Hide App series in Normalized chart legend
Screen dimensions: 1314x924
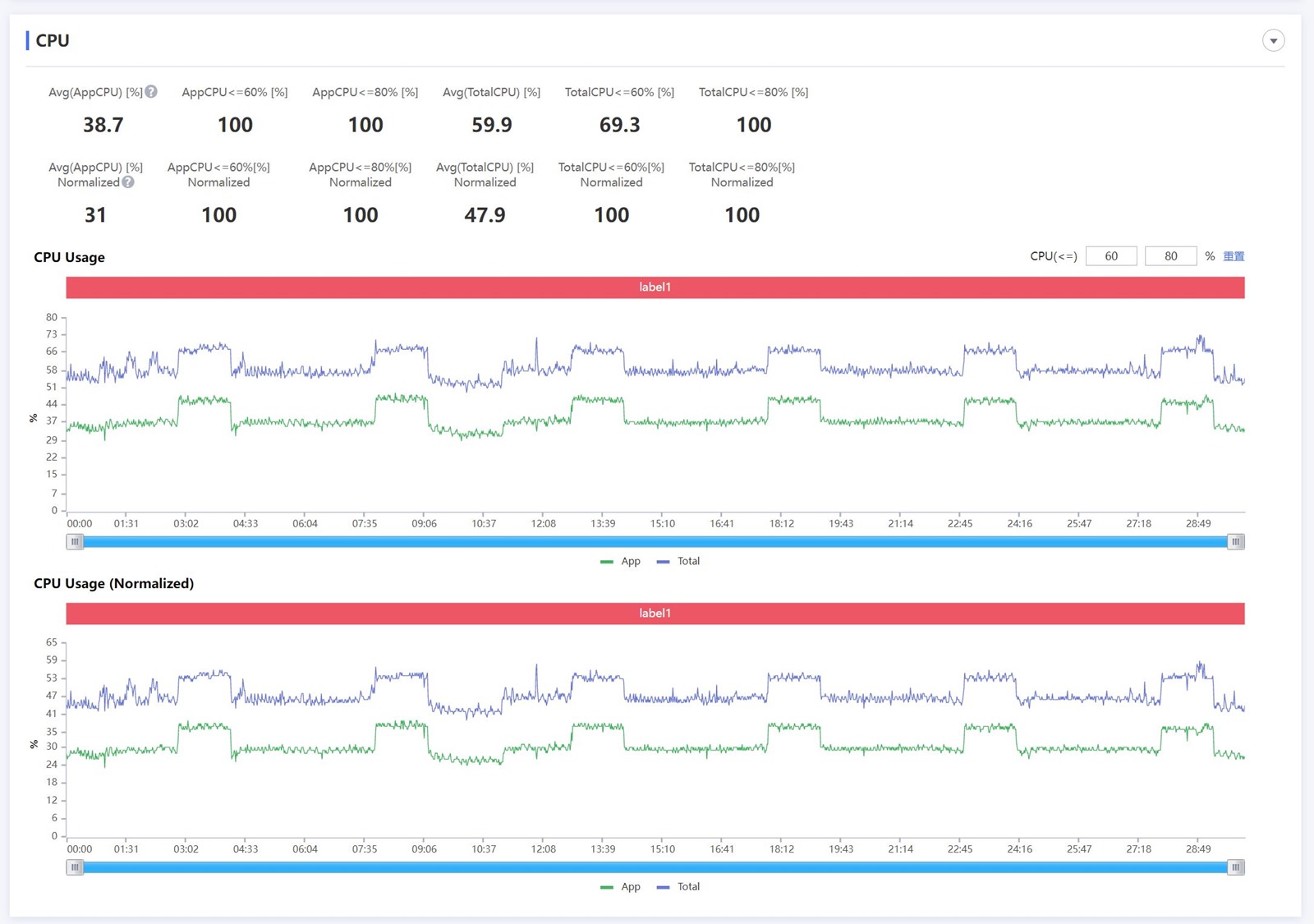point(621,887)
